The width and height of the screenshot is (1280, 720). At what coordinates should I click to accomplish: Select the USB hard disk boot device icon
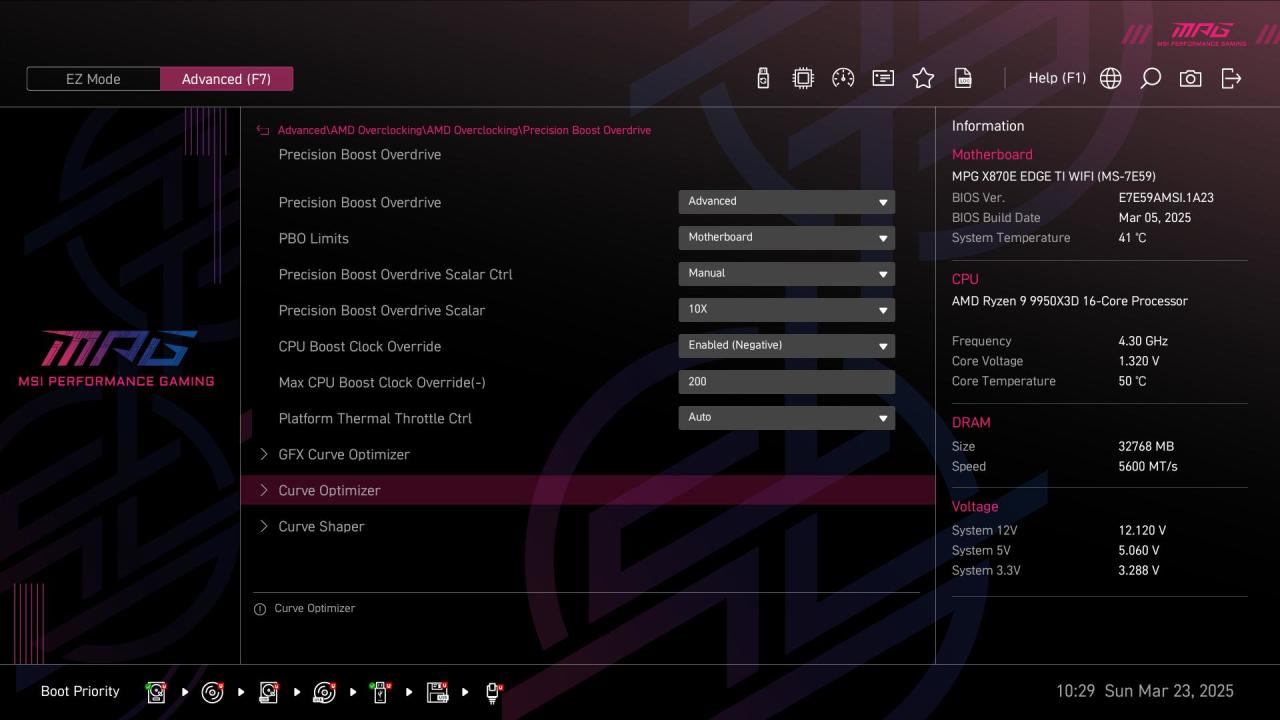[268, 692]
